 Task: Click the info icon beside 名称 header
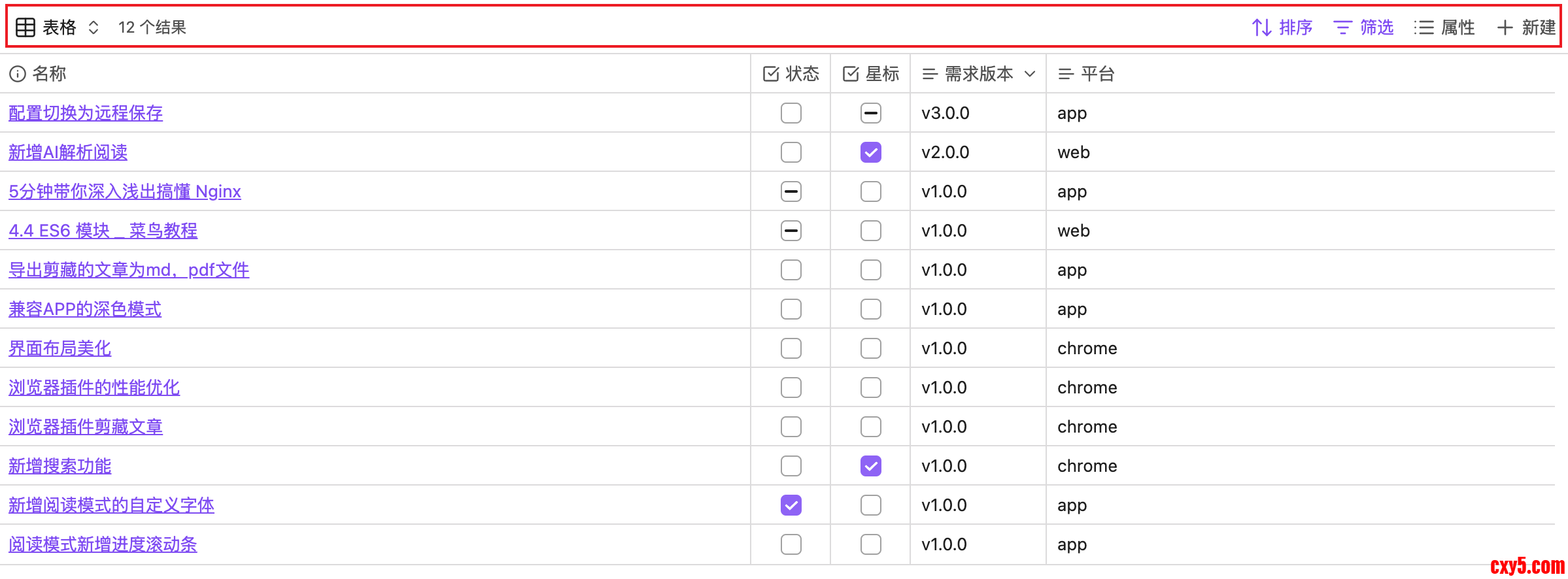[18, 74]
